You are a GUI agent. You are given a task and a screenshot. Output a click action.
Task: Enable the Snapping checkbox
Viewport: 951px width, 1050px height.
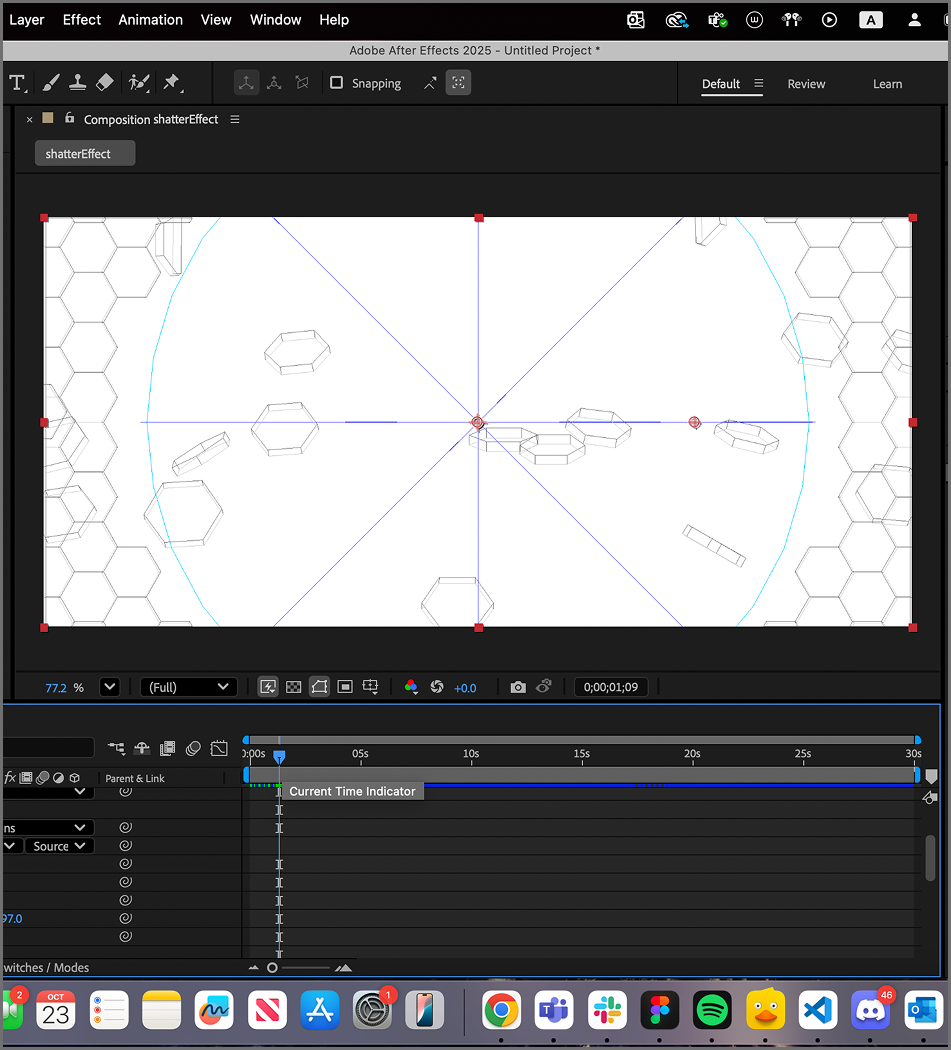[x=337, y=83]
